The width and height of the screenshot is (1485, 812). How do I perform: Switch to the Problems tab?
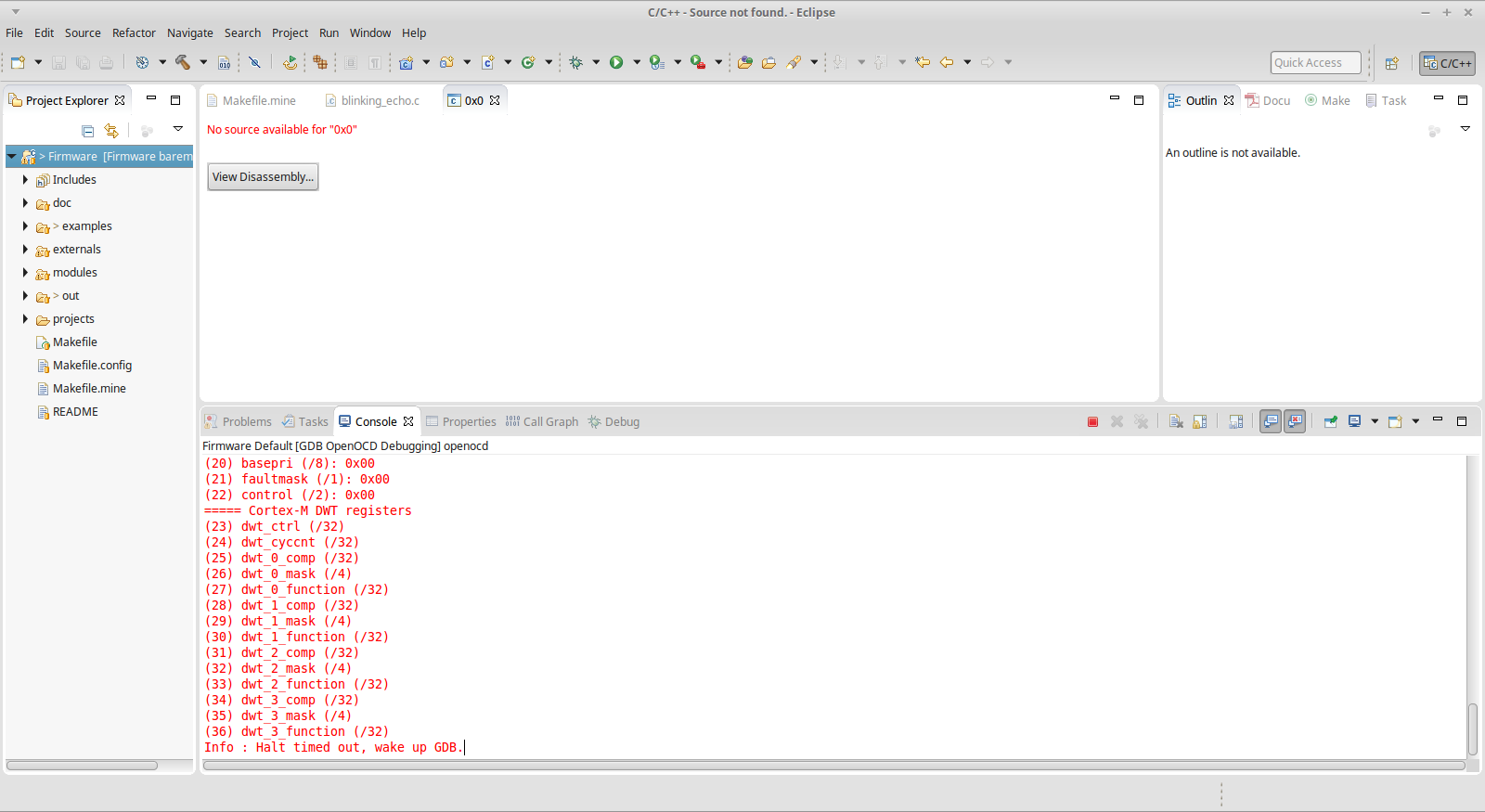(x=239, y=421)
